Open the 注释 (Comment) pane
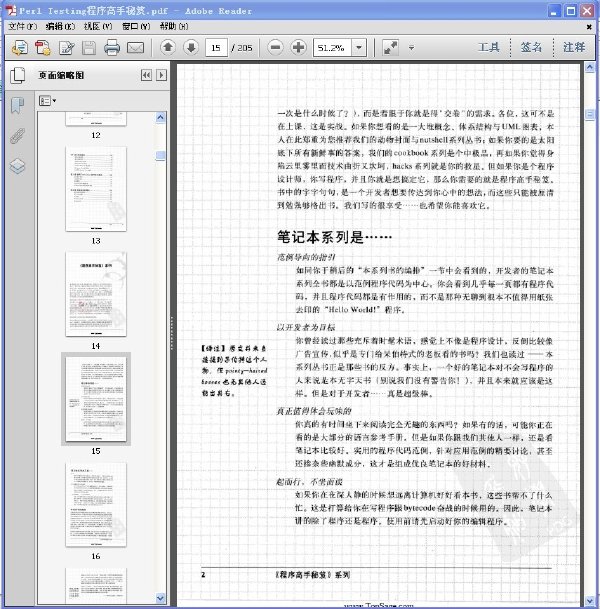600x609 pixels. point(574,47)
